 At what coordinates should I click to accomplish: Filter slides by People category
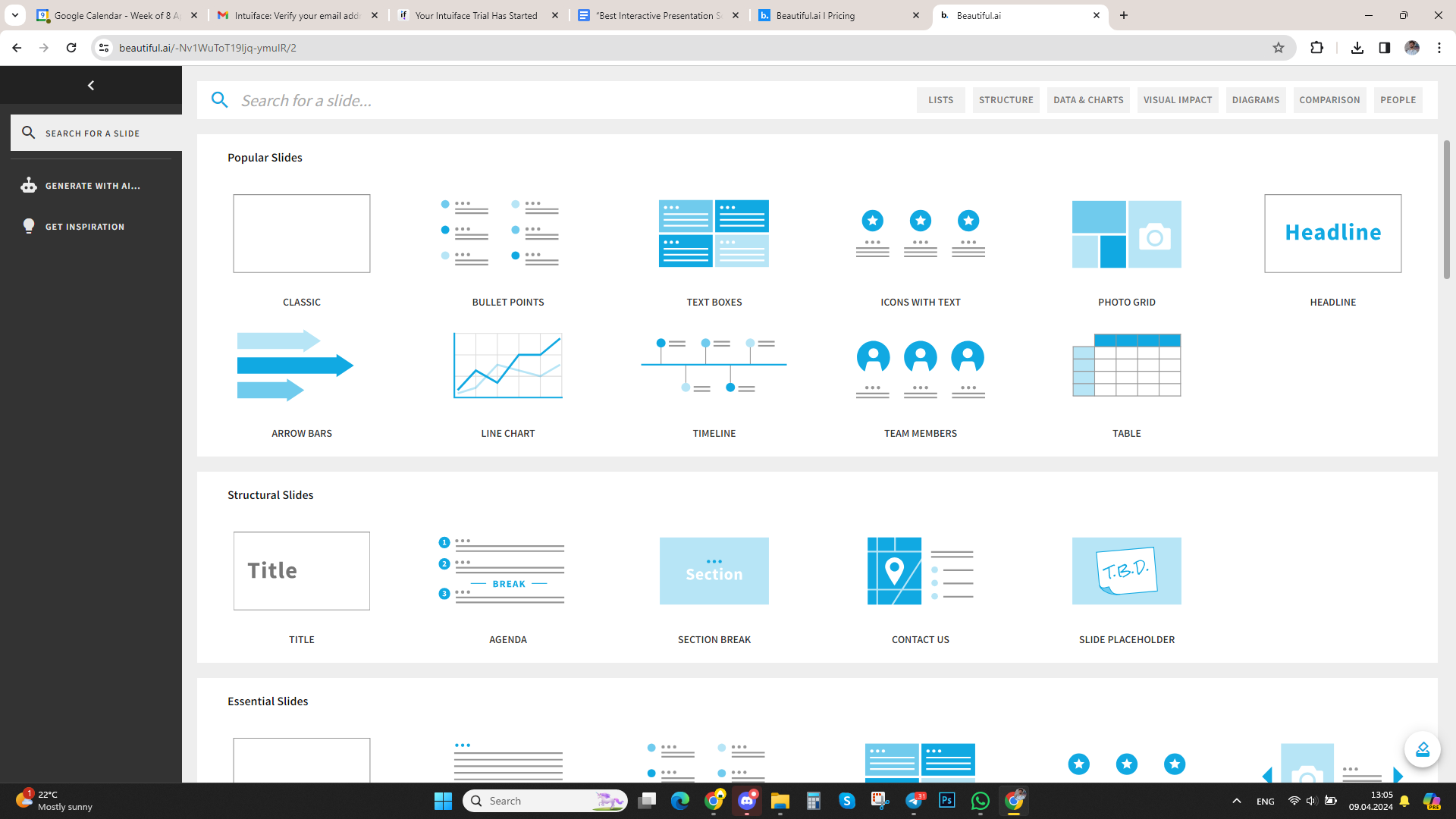click(x=1398, y=100)
